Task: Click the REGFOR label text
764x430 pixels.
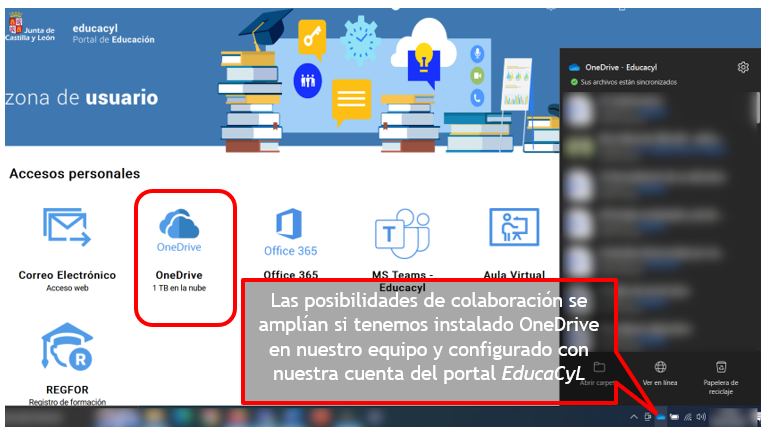Action: [x=67, y=390]
